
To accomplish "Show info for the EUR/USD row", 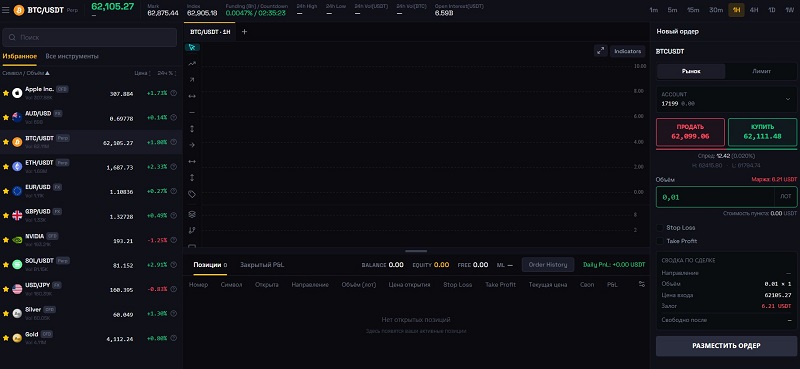I will coord(173,191).
